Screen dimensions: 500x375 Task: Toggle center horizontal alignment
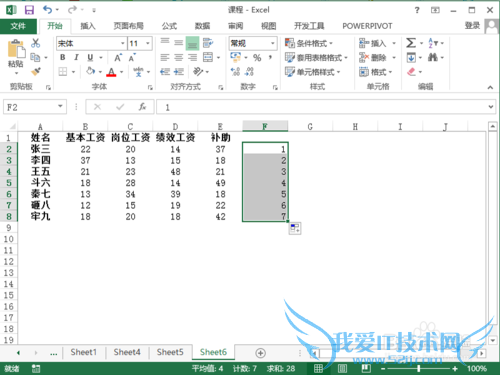179,58
